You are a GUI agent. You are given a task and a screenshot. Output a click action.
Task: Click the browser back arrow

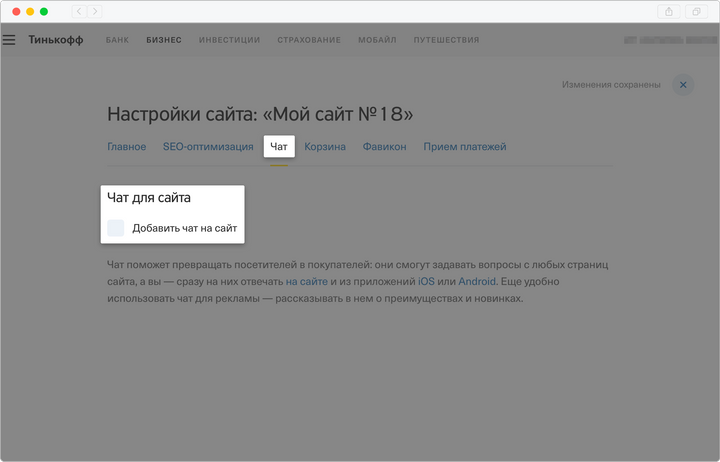coord(79,11)
